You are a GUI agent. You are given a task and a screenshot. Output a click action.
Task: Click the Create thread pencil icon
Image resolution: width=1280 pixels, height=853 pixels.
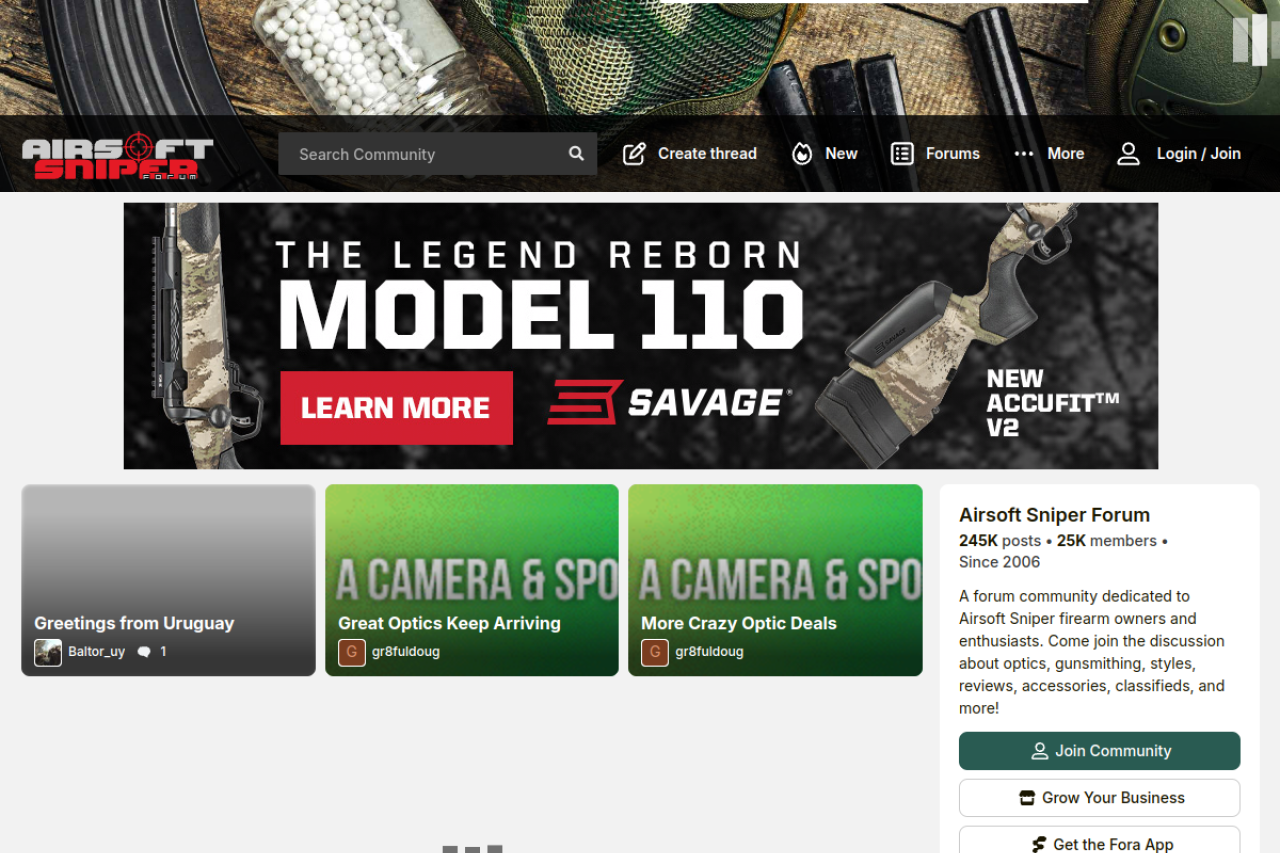click(x=634, y=154)
